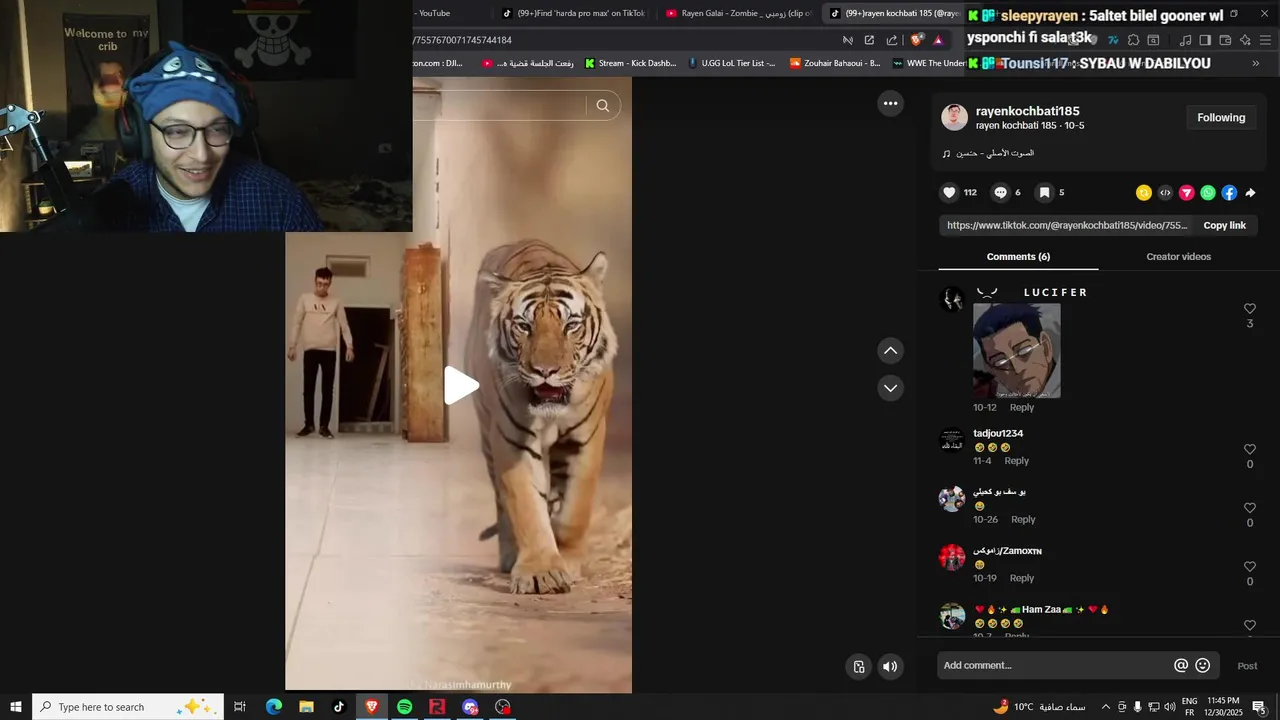Screen dimensions: 1280x720
Task: Click the Brave Rewards triangle icon
Action: [x=938, y=40]
